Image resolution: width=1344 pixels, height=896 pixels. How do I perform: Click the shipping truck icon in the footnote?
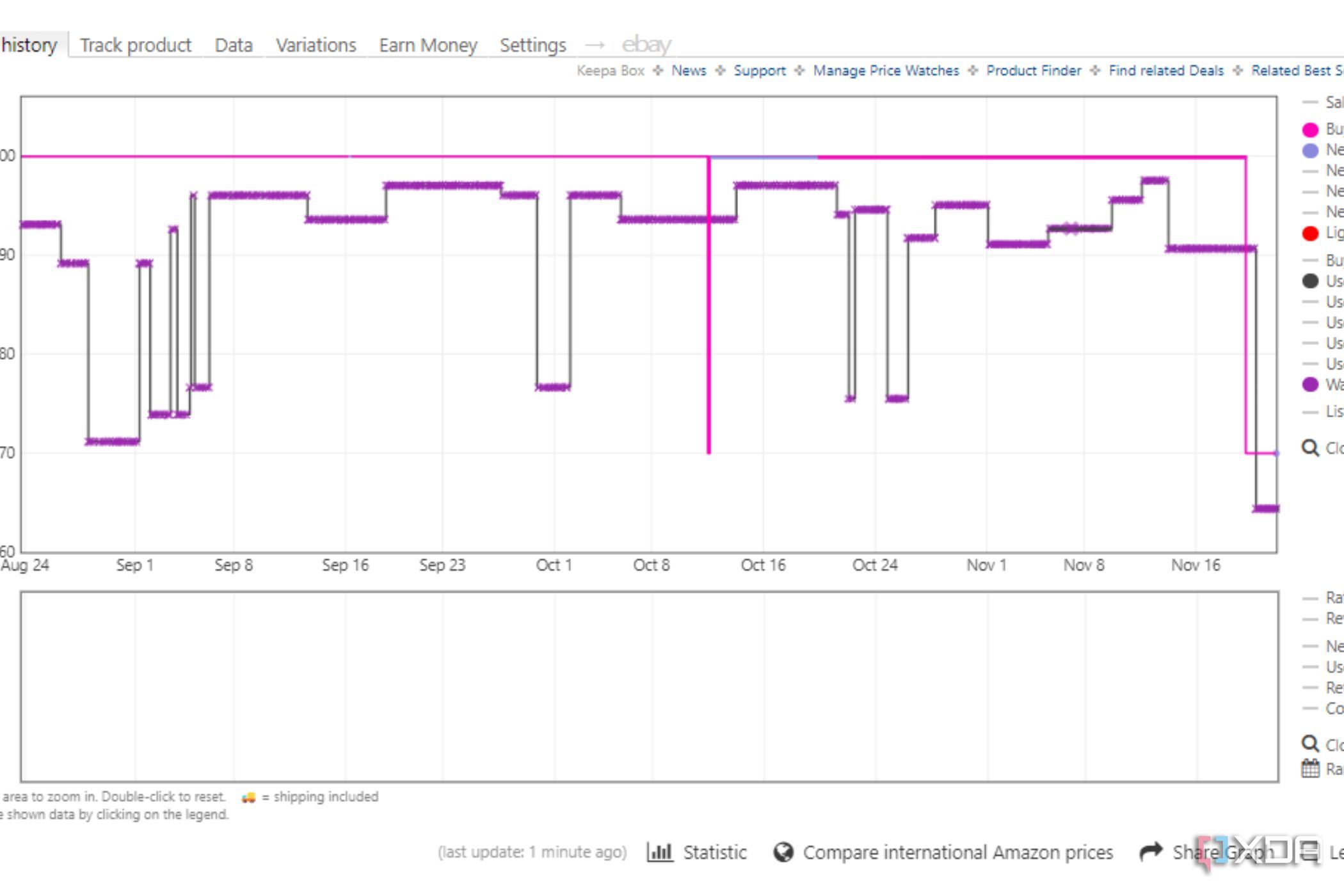coord(248,797)
